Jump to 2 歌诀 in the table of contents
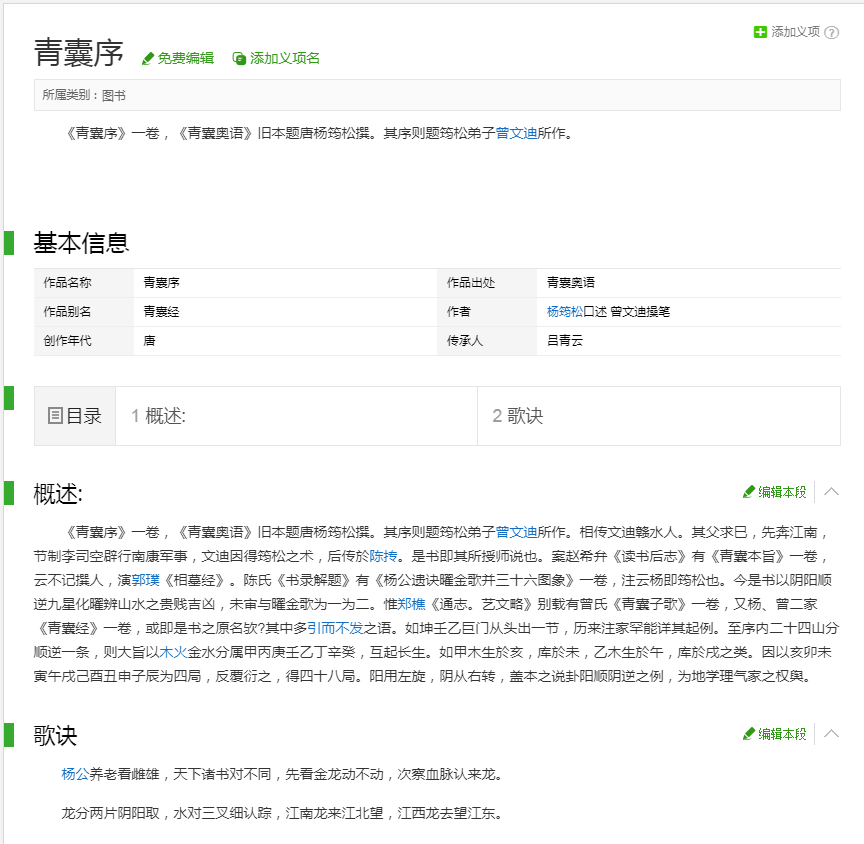This screenshot has width=864, height=844. click(517, 416)
